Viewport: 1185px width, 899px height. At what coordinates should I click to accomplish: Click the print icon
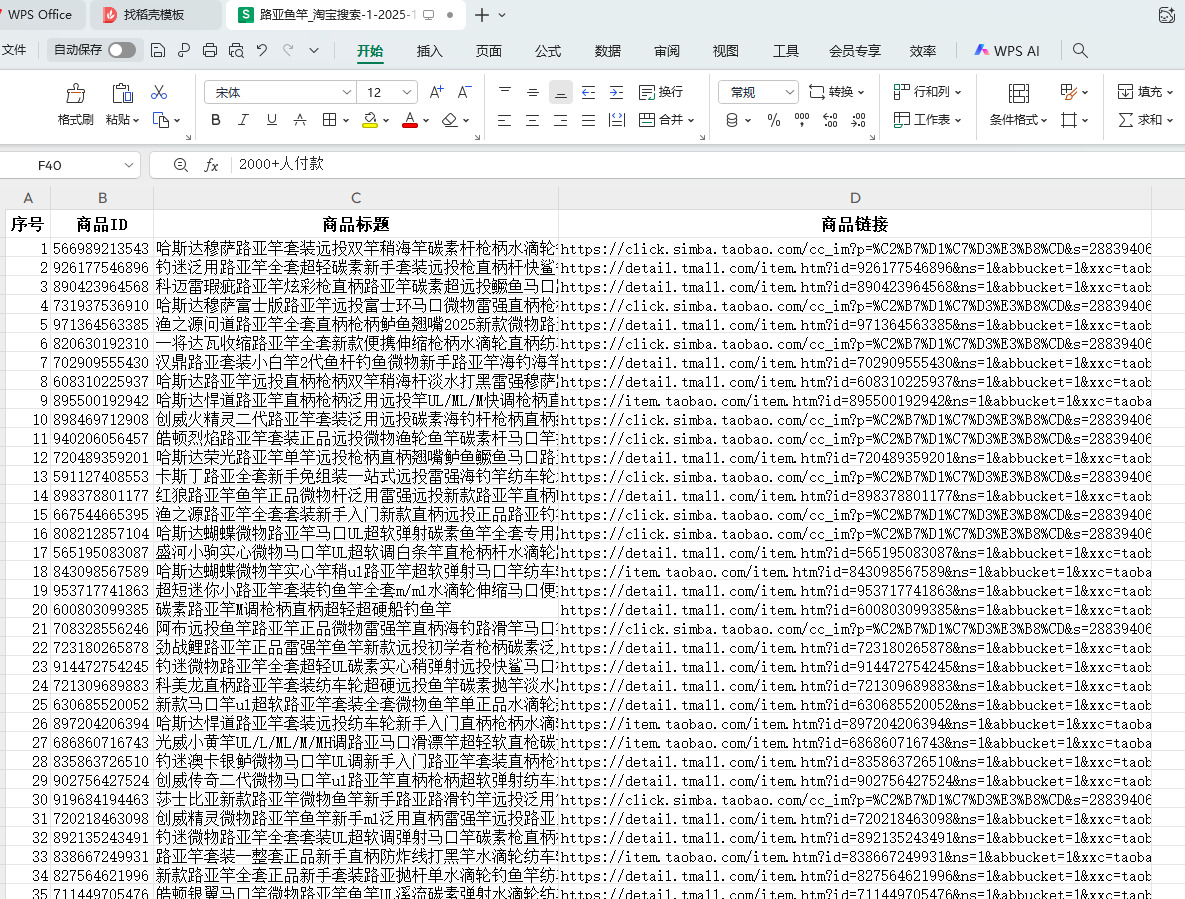pyautogui.click(x=210, y=51)
